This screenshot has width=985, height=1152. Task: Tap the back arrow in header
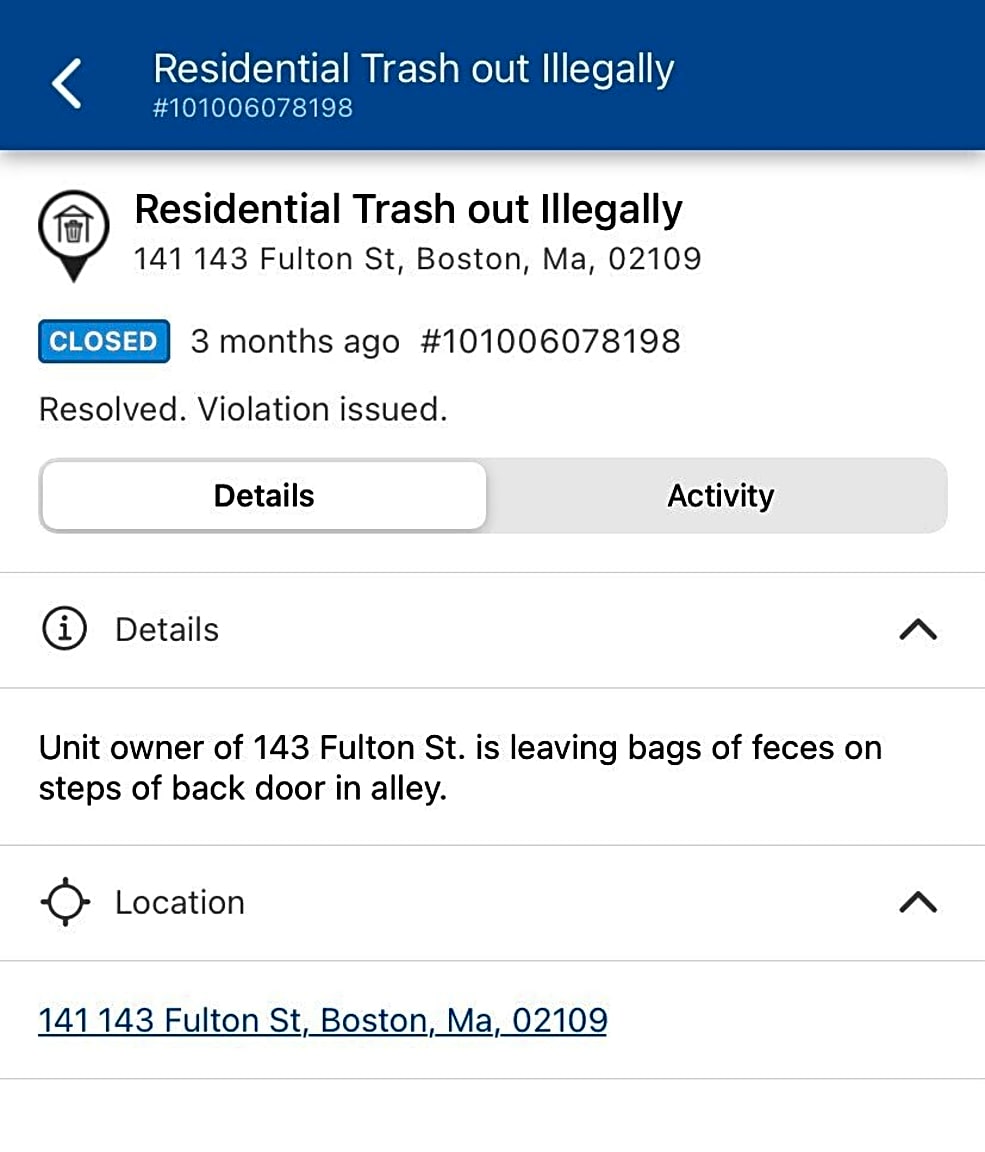66,84
